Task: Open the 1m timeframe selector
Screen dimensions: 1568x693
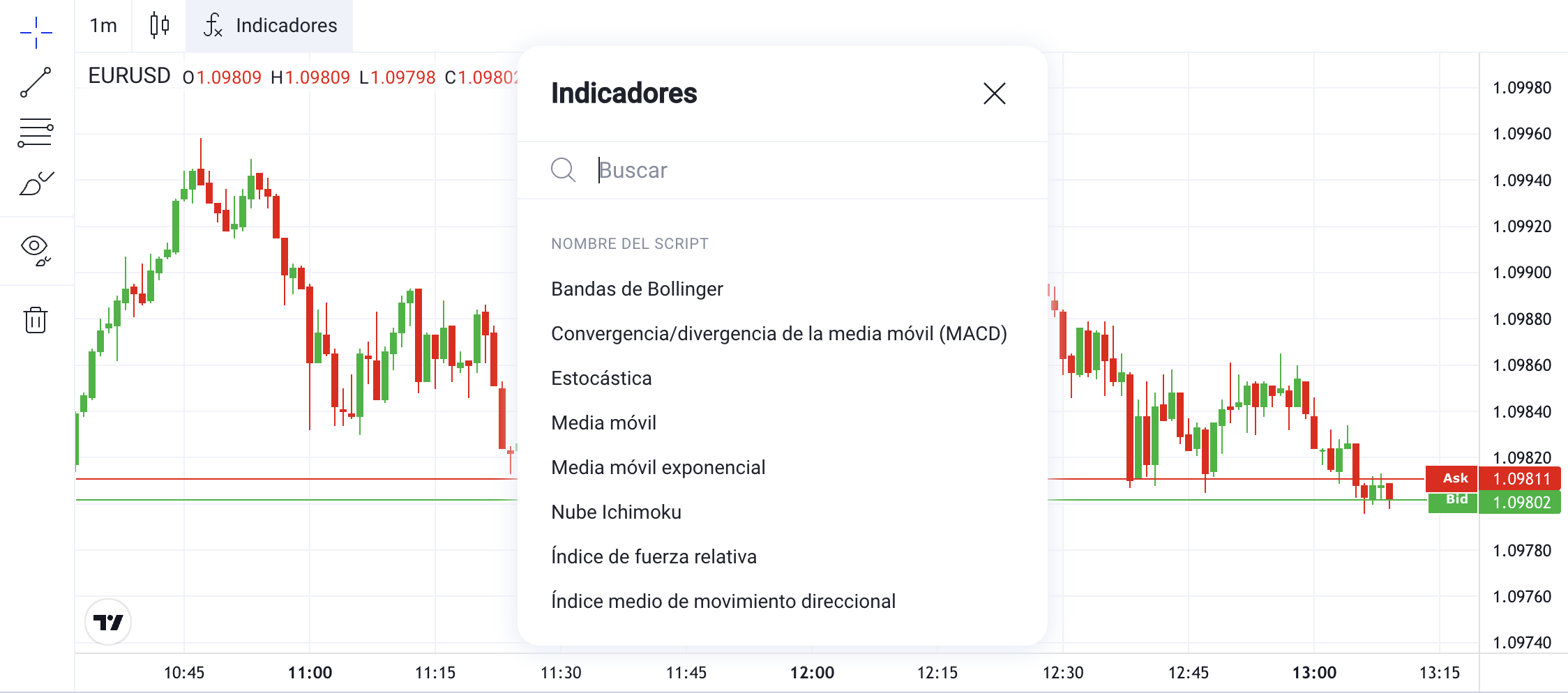Action: (x=103, y=26)
